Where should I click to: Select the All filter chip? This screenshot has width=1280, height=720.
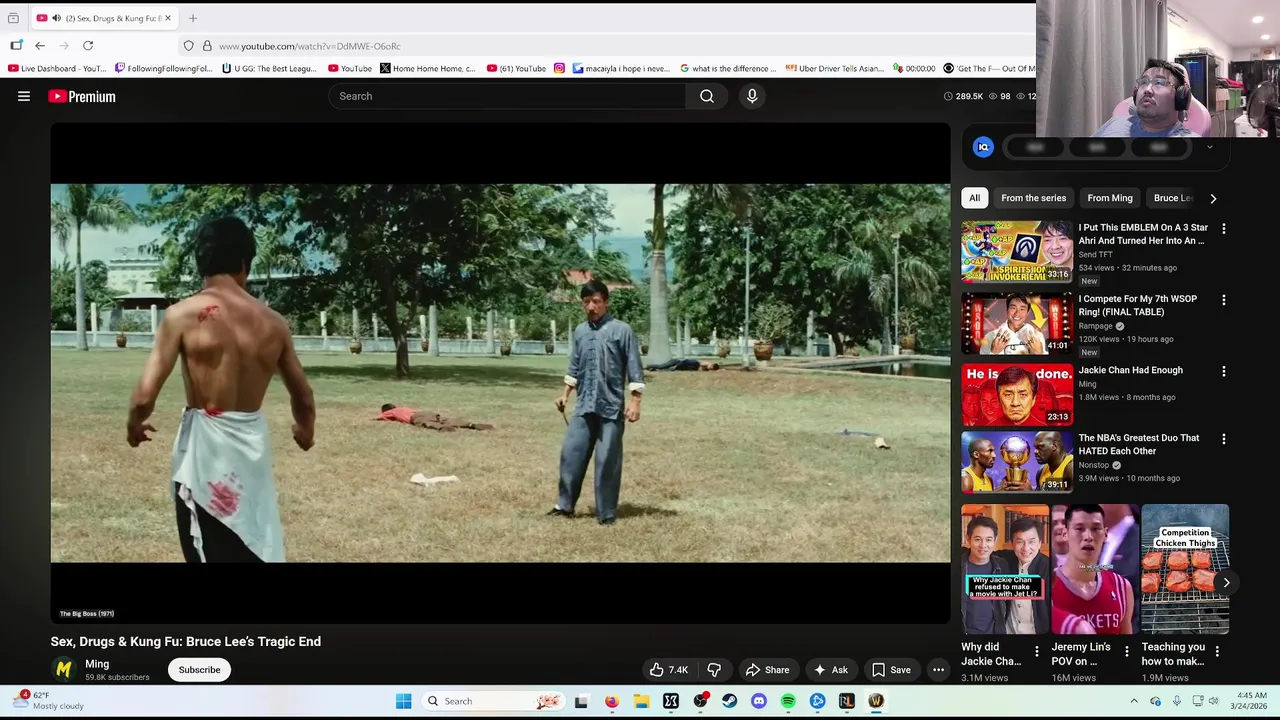[x=974, y=198]
